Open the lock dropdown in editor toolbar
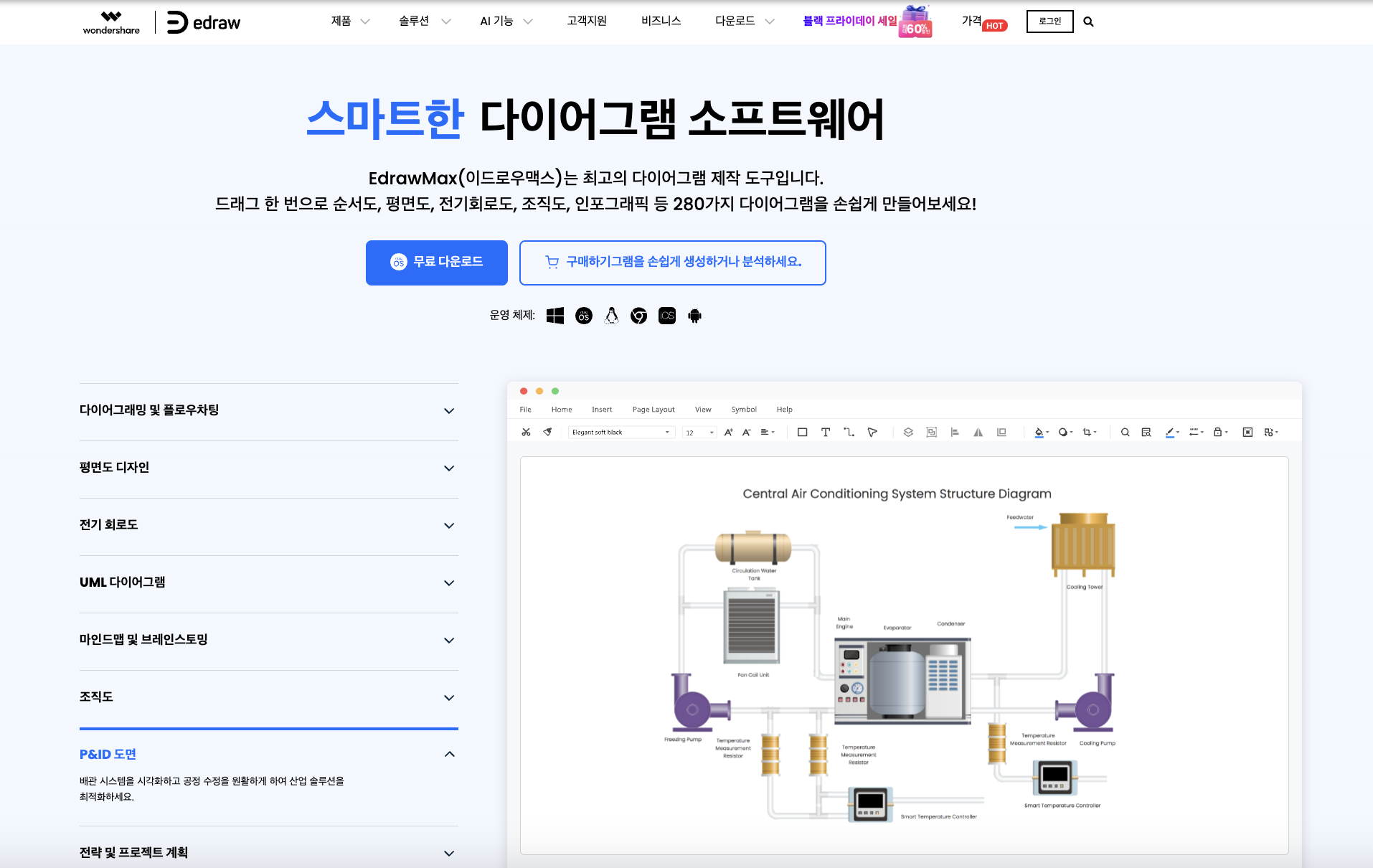Image resolution: width=1373 pixels, height=868 pixels. pyautogui.click(x=1221, y=432)
